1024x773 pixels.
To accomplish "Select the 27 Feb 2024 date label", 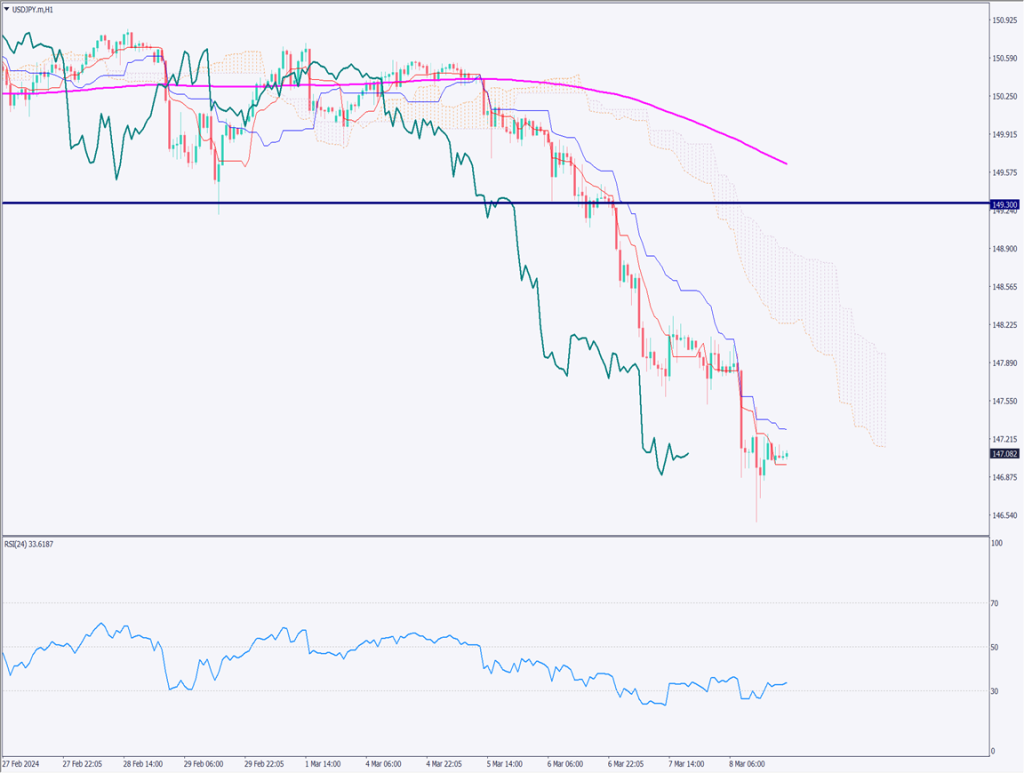I will [25, 763].
